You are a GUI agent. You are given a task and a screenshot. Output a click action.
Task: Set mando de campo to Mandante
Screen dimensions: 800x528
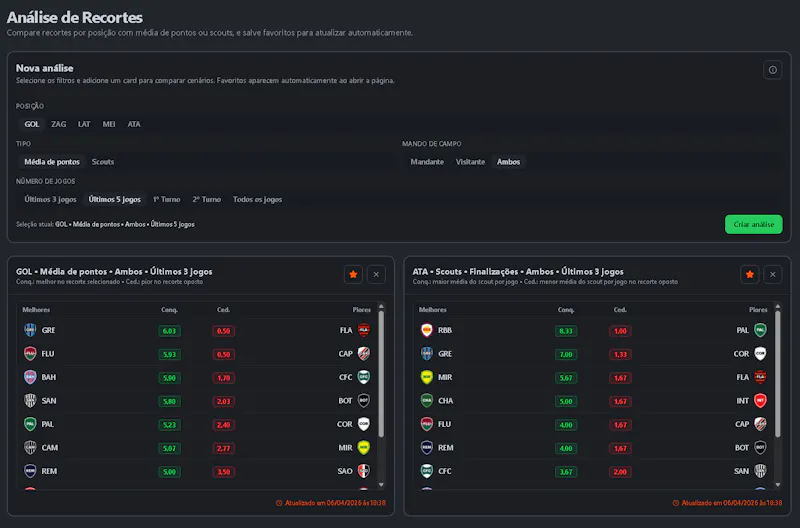point(427,162)
